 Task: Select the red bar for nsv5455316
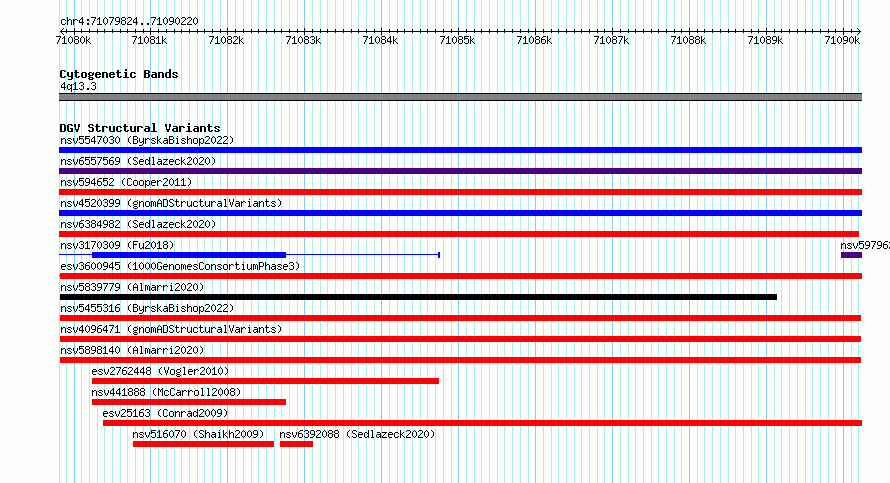pyautogui.click(x=460, y=318)
